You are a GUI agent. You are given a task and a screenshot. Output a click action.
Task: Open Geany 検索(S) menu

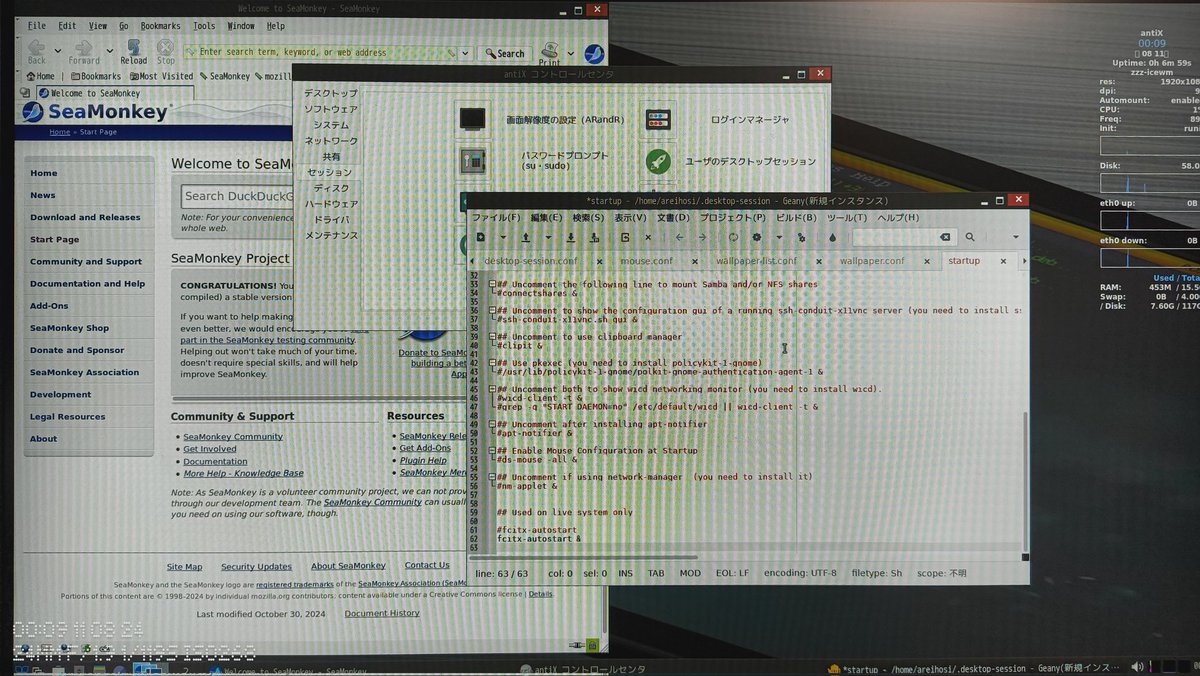point(588,217)
